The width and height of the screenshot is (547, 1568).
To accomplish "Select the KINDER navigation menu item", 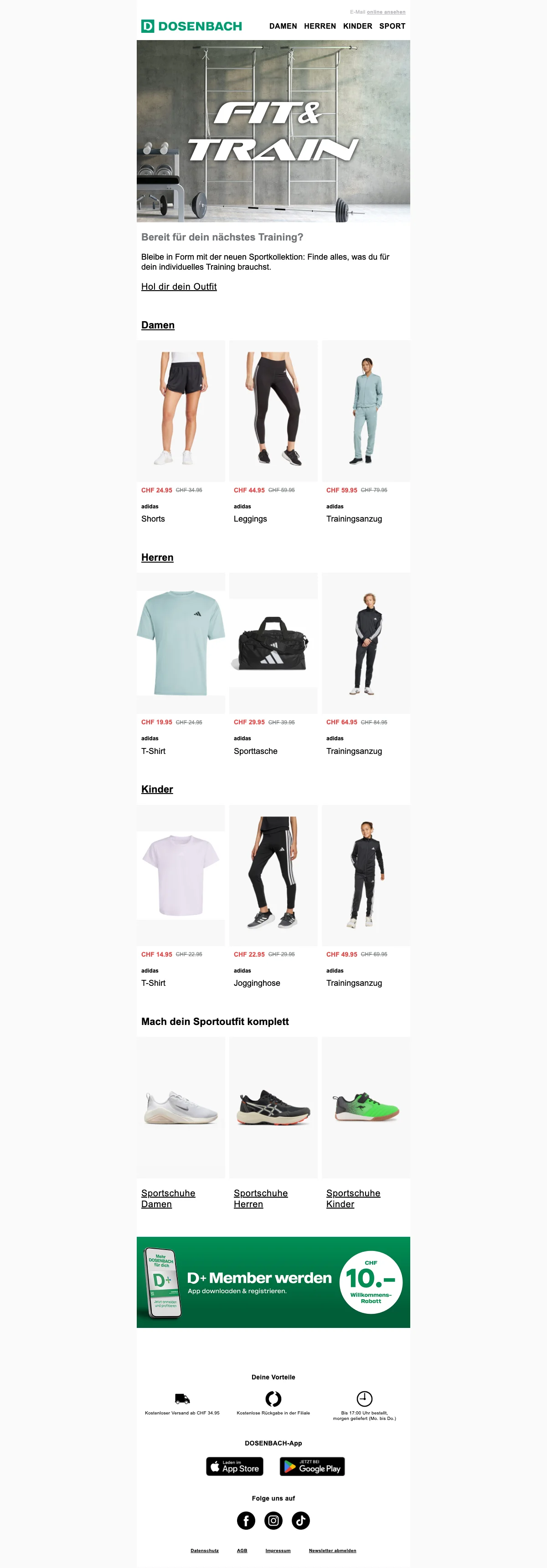I will pyautogui.click(x=357, y=26).
